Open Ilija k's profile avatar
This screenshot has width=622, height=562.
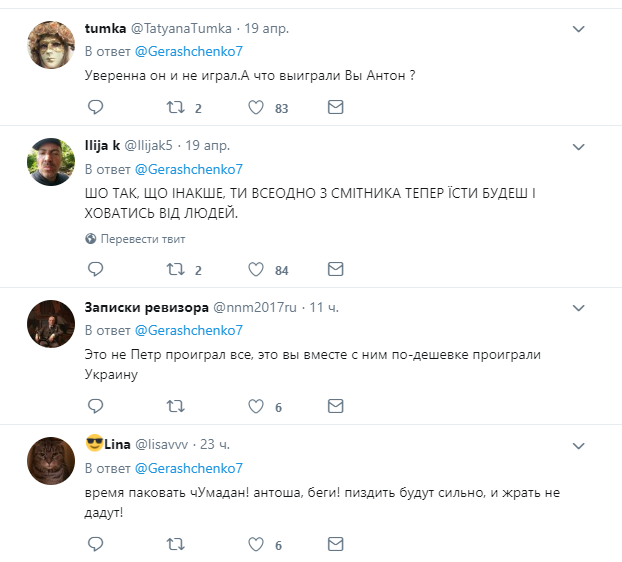coord(45,162)
